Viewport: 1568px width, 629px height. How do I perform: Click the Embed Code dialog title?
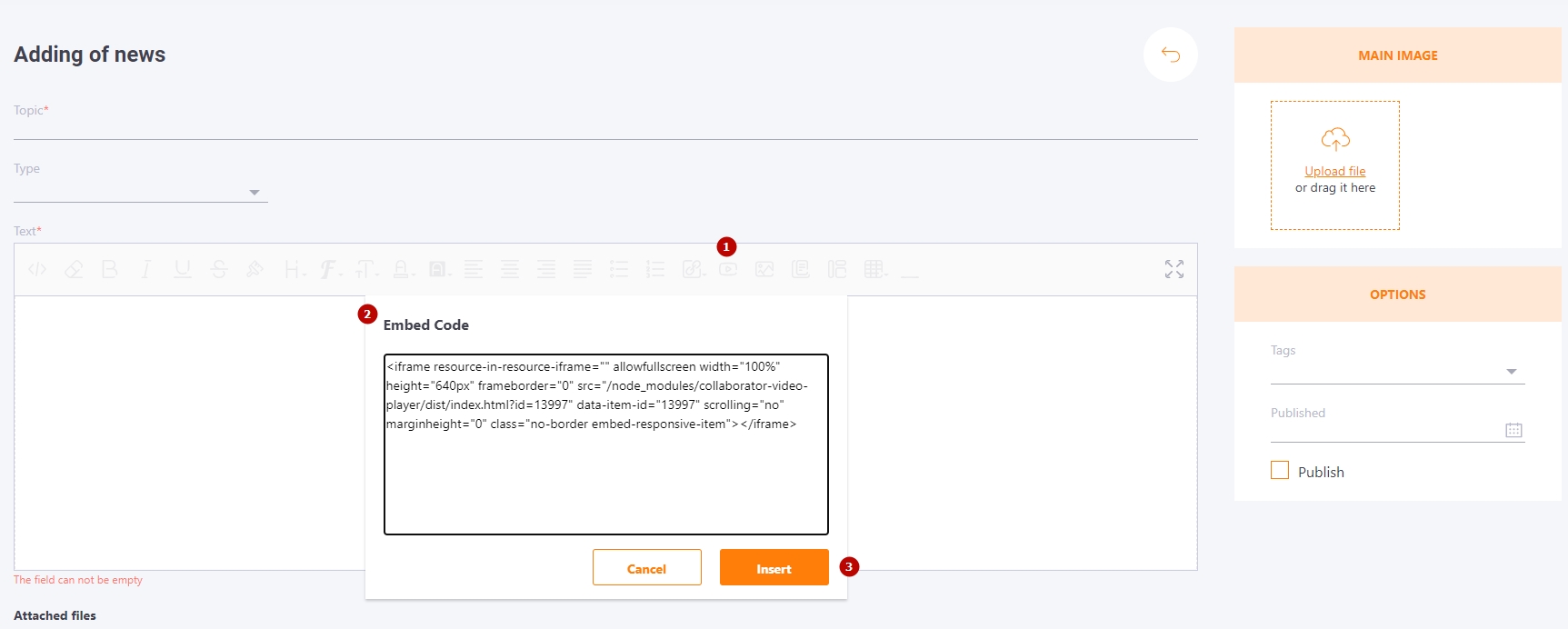click(x=426, y=324)
